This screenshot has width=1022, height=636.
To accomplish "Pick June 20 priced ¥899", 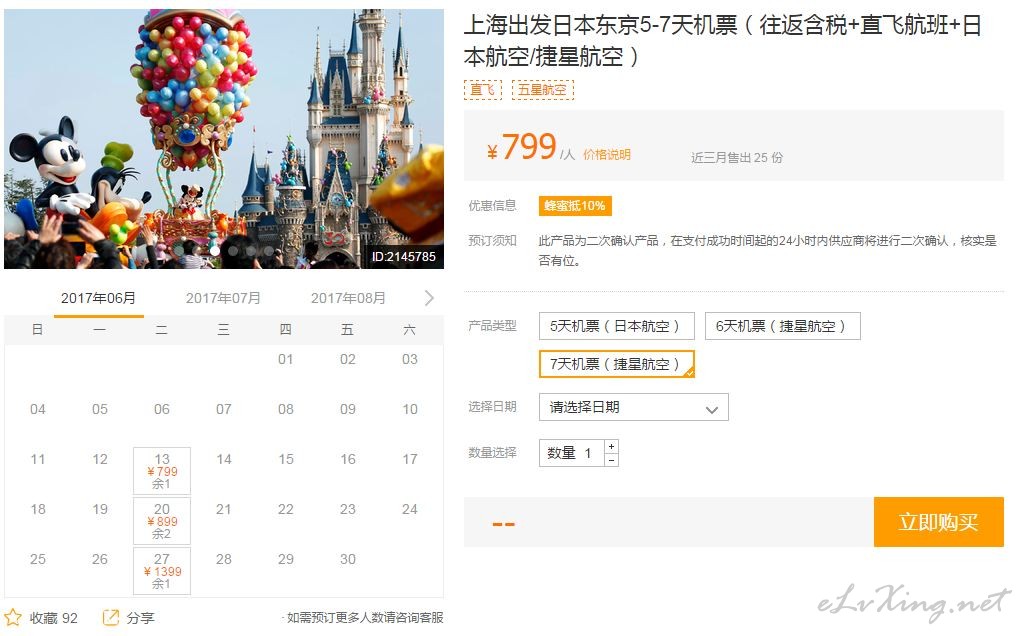I will 162,521.
